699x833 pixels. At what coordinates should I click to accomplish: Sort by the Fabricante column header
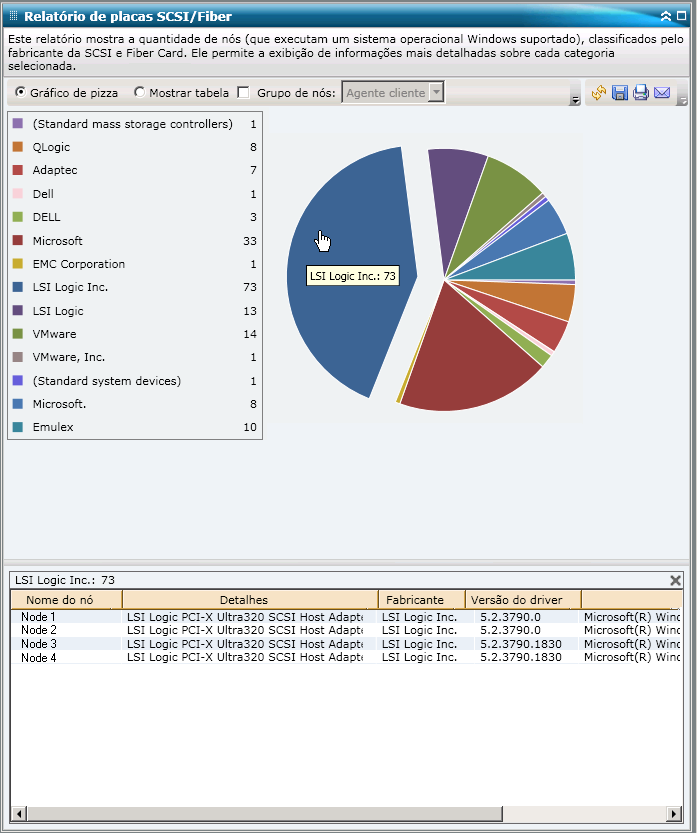point(422,600)
